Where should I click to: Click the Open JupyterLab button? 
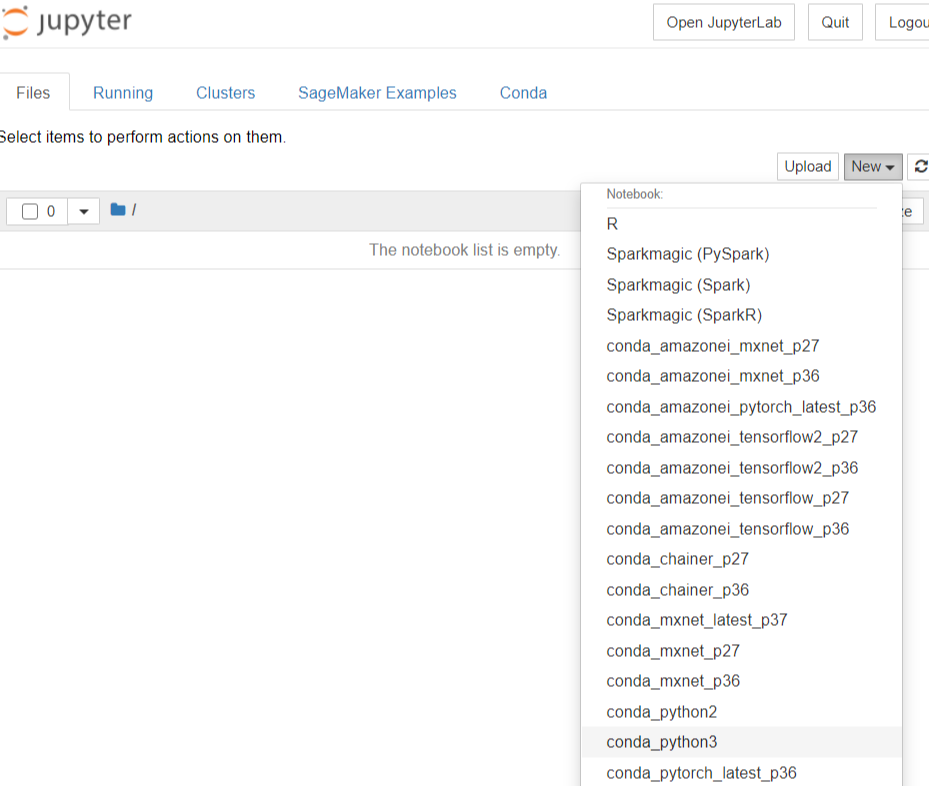[x=723, y=23]
